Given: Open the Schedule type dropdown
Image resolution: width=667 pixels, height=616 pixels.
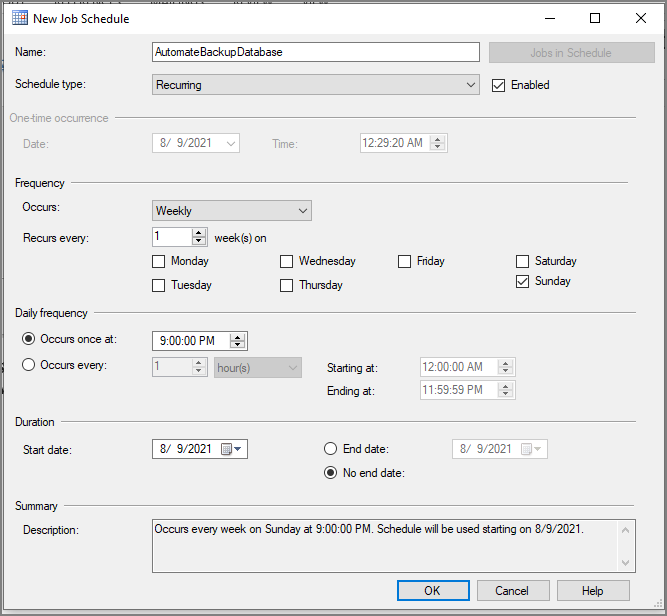Looking at the screenshot, I should [x=472, y=85].
